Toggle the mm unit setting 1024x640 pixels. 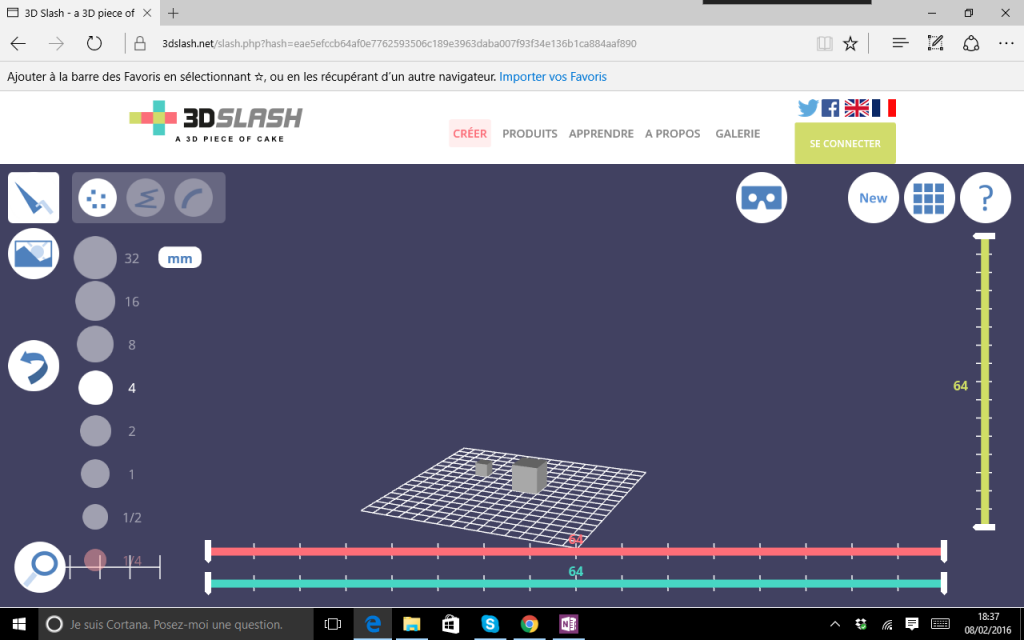(179, 257)
